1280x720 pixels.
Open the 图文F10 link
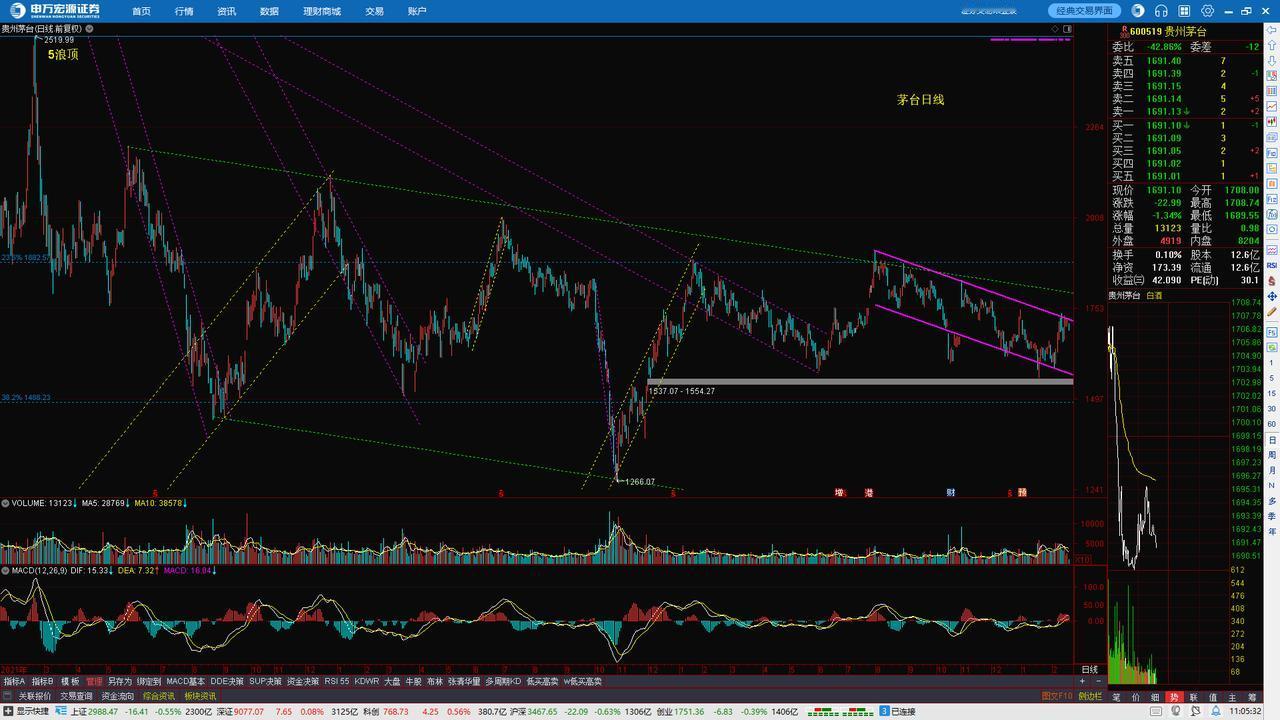1057,696
